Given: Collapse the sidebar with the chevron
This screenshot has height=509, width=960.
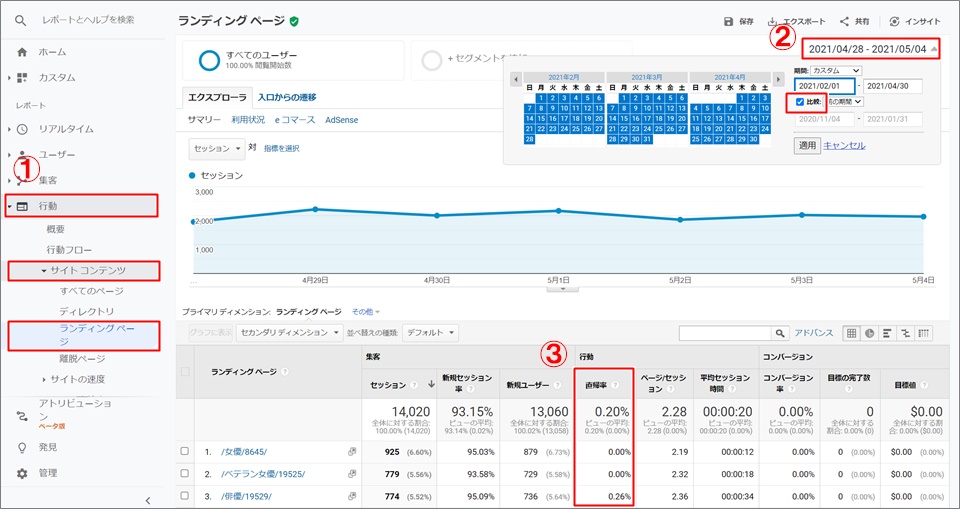Looking at the screenshot, I should (x=148, y=500).
